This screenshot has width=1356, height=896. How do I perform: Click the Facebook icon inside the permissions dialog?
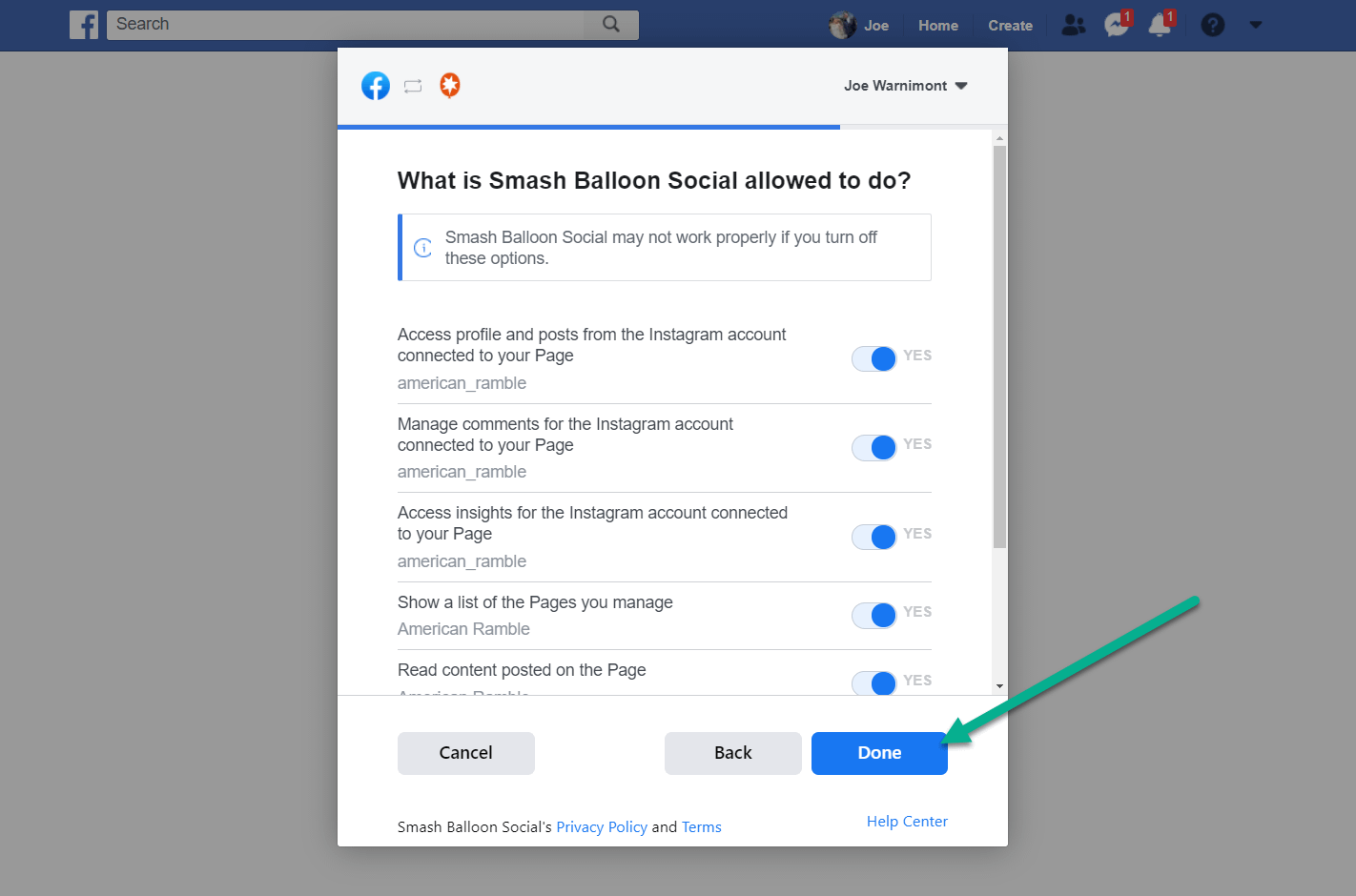pyautogui.click(x=376, y=86)
